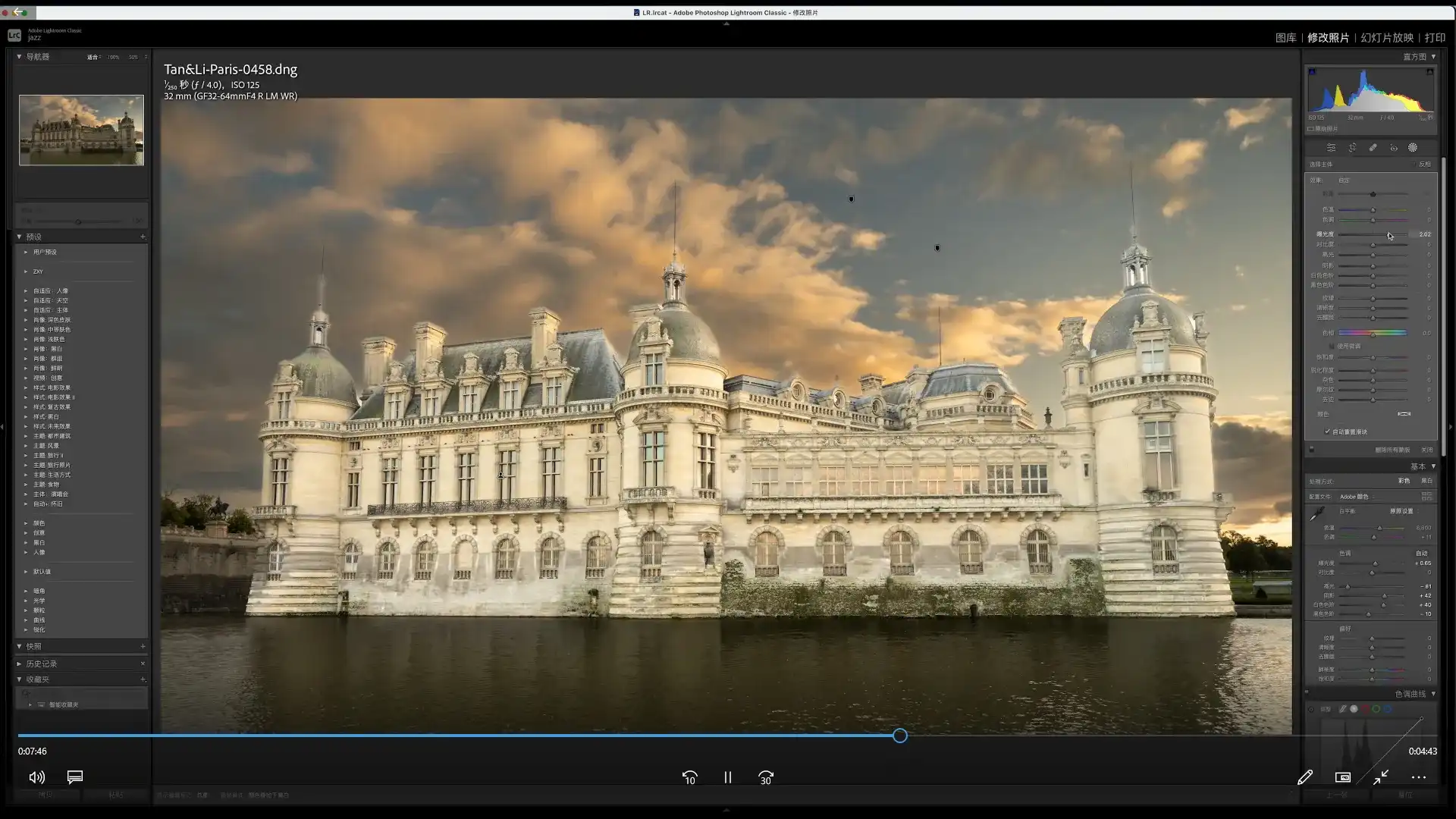Expand the 历史记录 history panel
1456x819 pixels.
(19, 664)
